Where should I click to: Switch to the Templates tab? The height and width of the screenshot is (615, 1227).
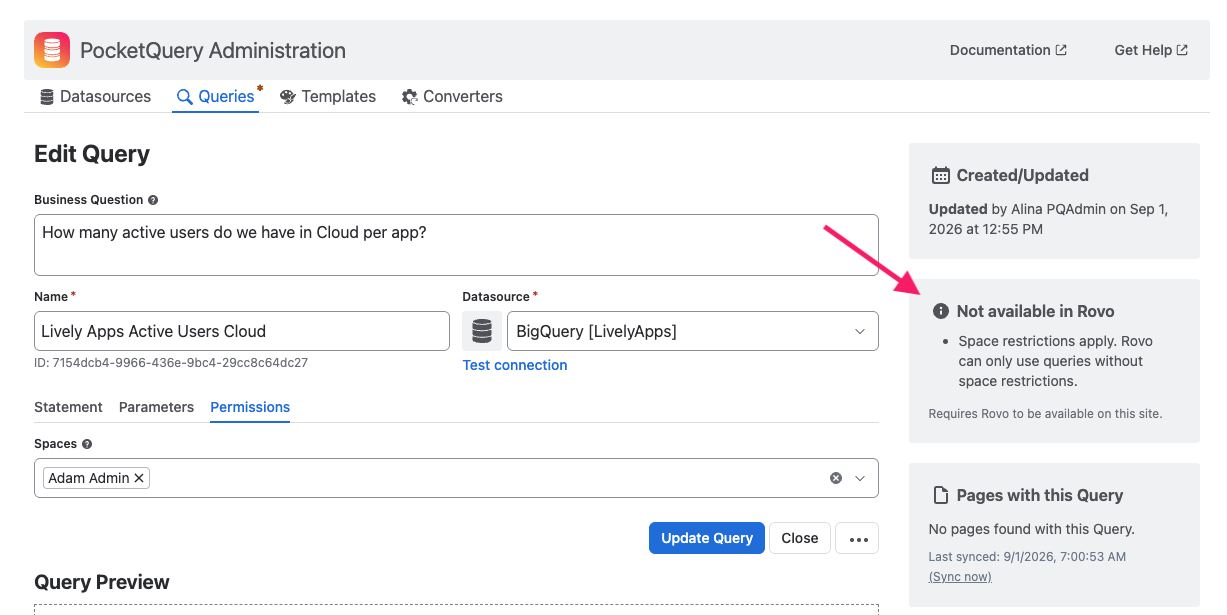[328, 97]
